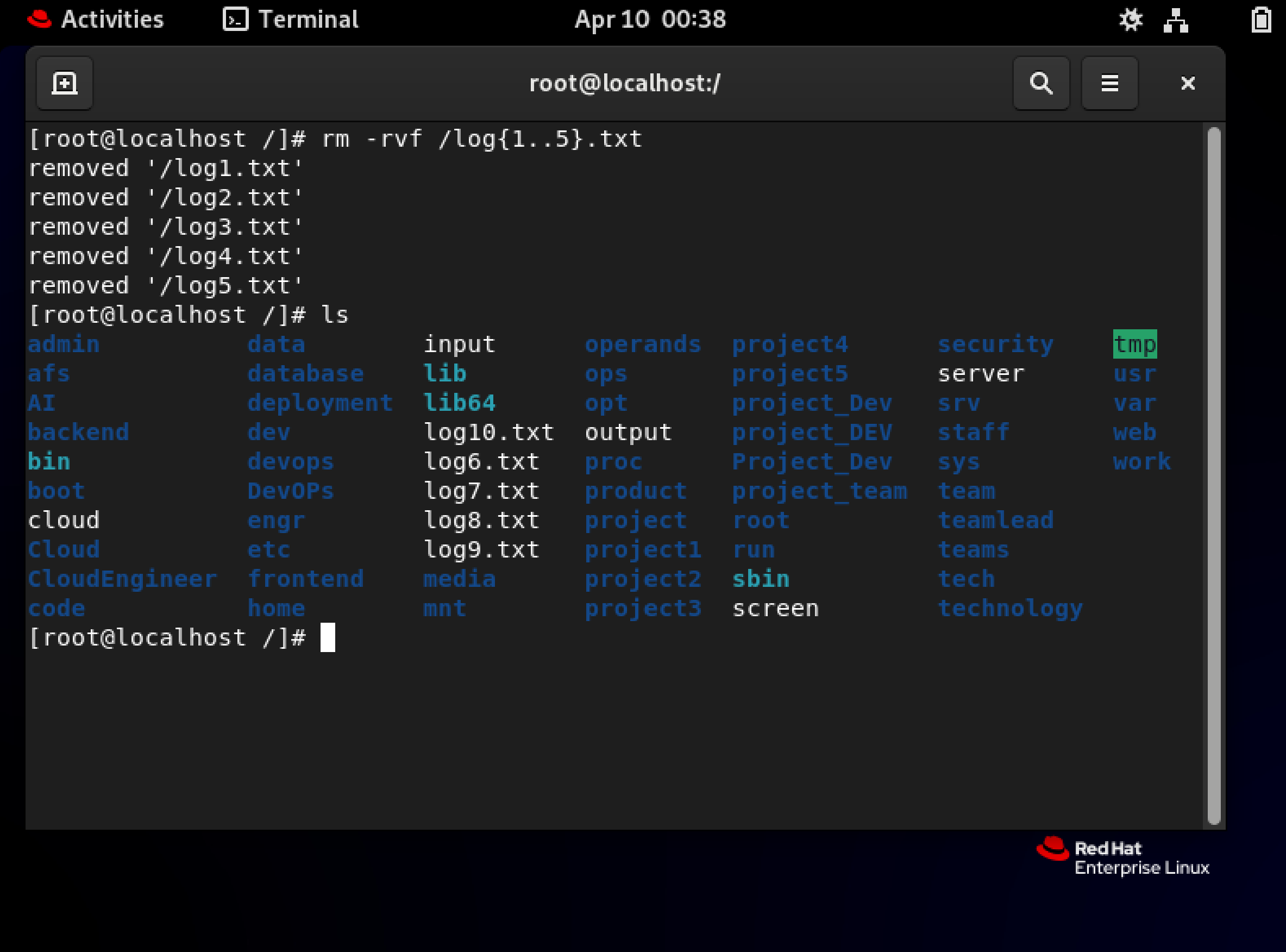Click the 'sbin' link name

[x=761, y=579]
